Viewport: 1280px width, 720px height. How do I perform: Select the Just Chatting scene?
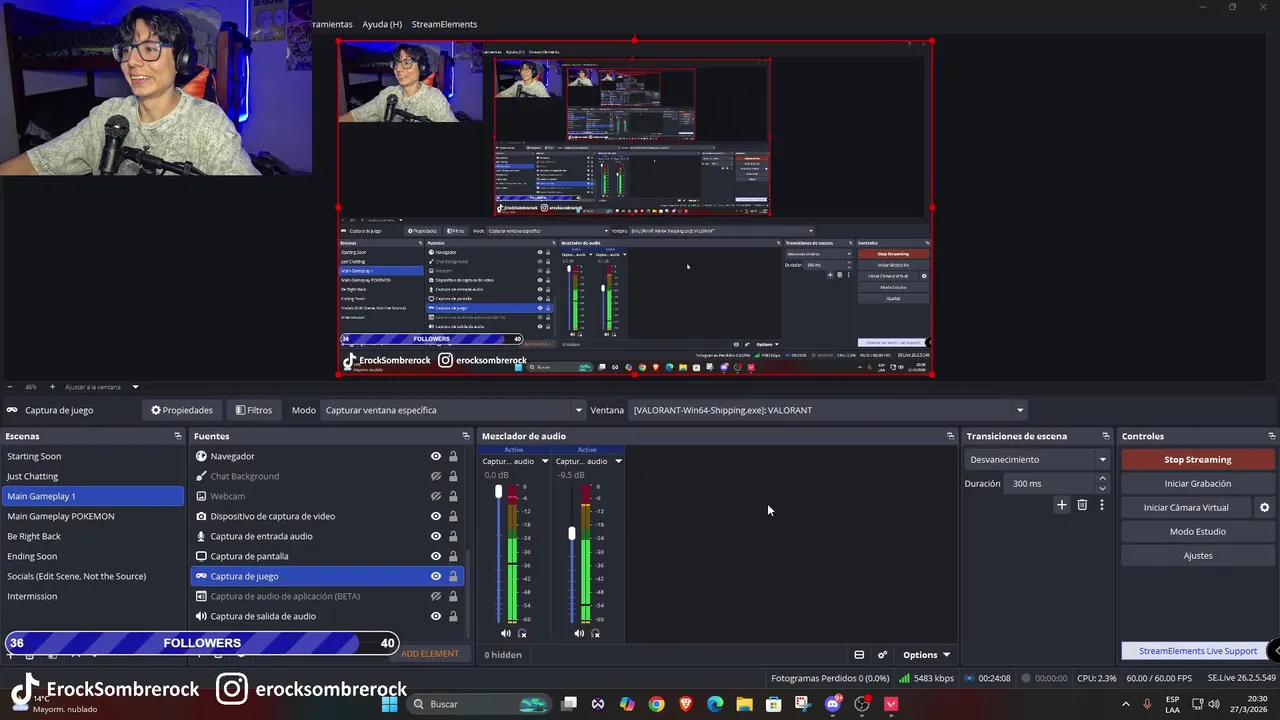click(92, 476)
